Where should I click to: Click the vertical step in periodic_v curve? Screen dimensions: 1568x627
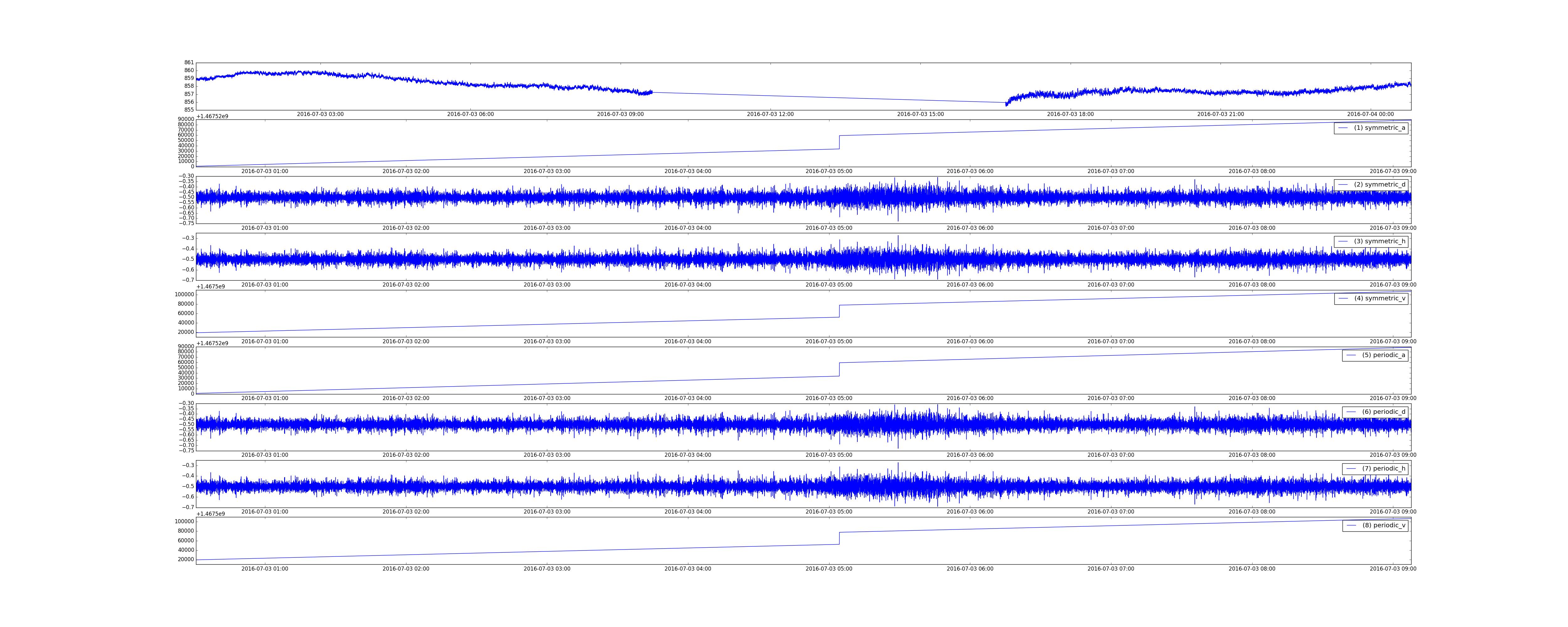click(840, 538)
